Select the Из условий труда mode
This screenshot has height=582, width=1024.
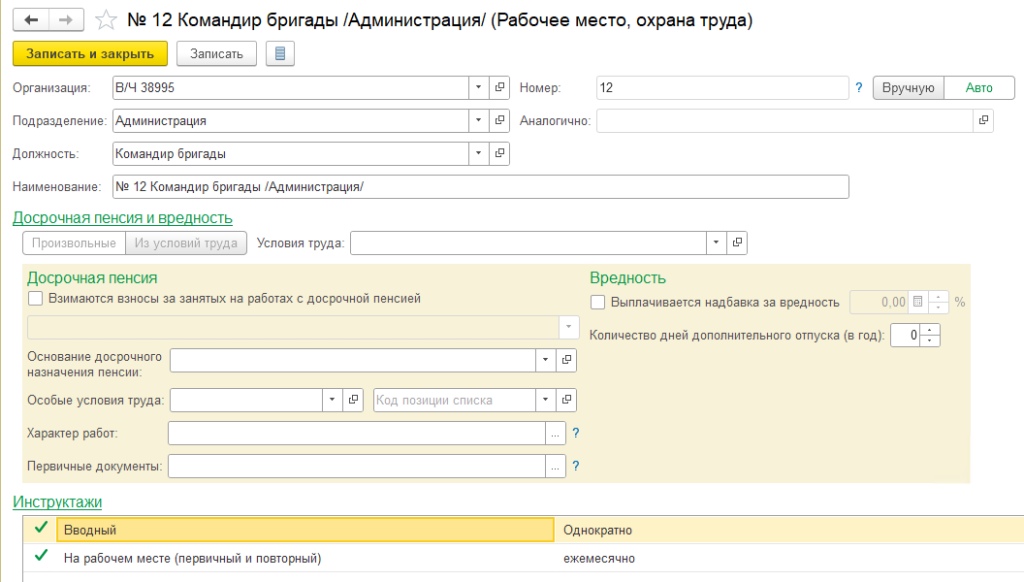click(186, 243)
